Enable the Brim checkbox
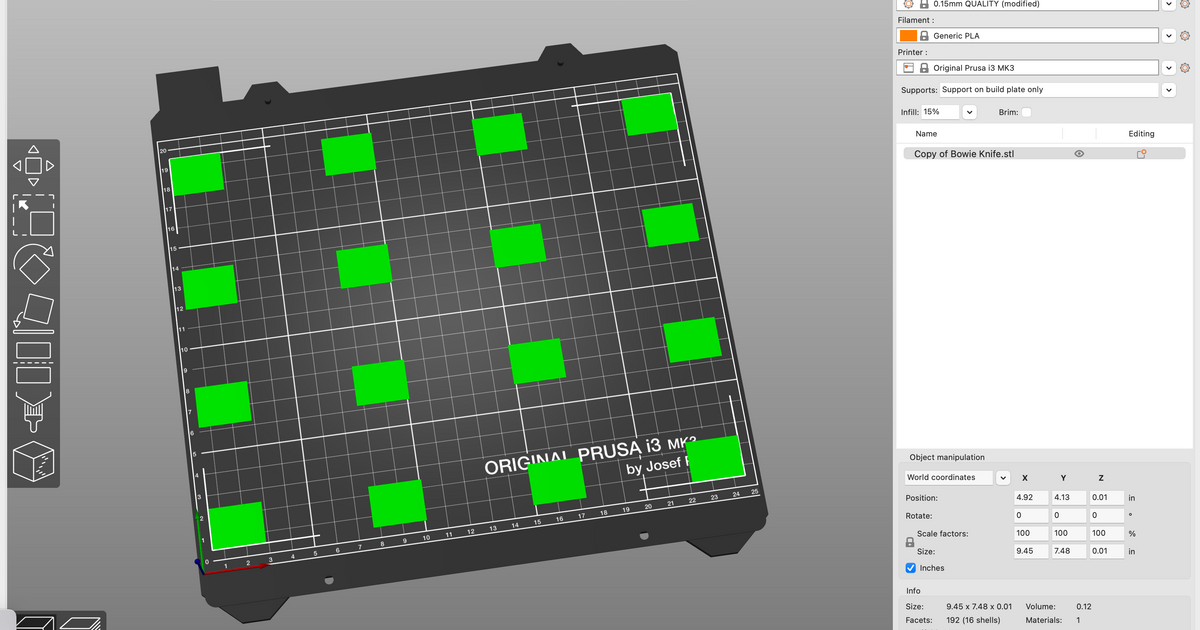This screenshot has height=630, width=1200. (x=1027, y=112)
